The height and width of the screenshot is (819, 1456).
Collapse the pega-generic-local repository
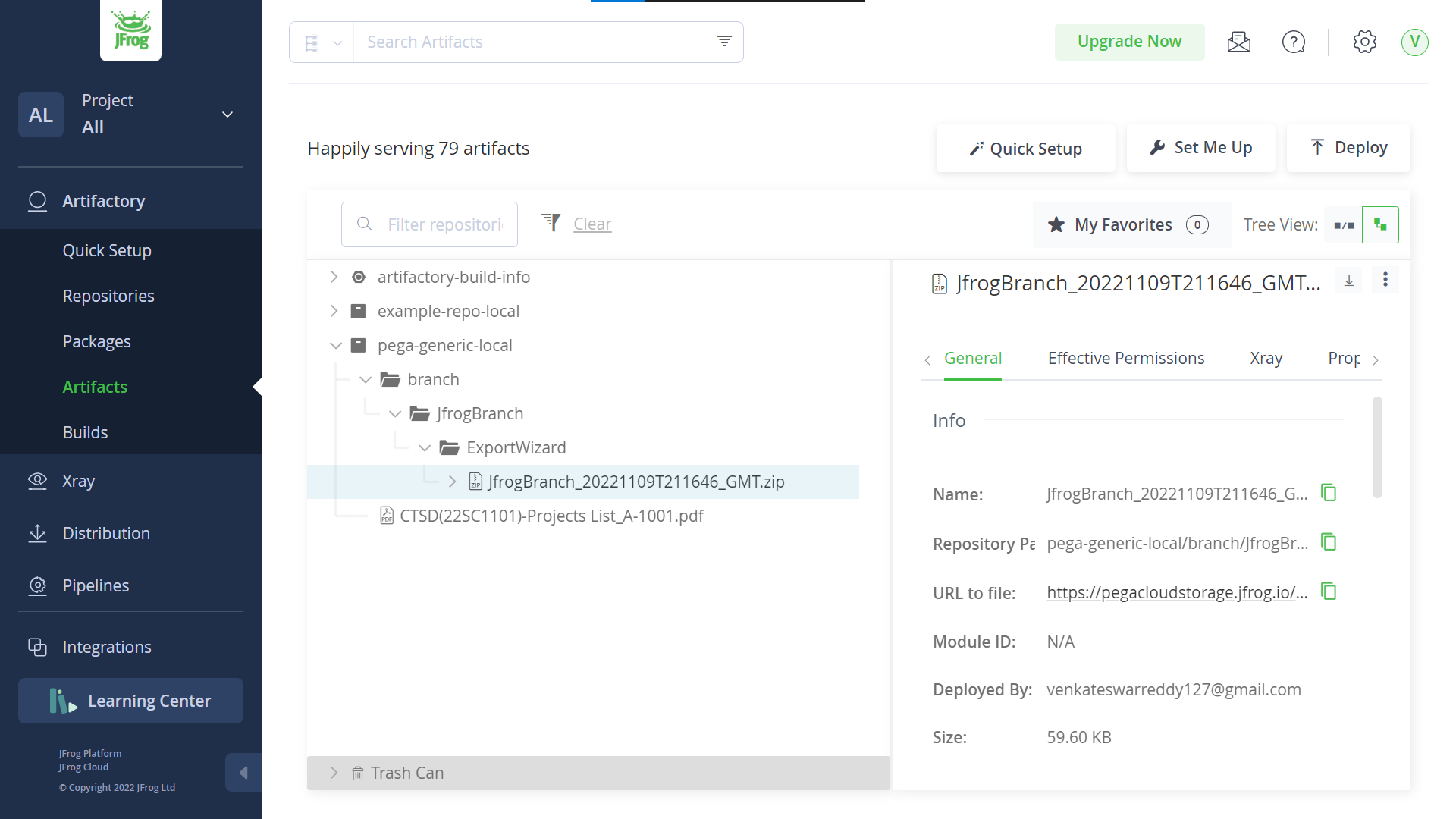pos(335,345)
